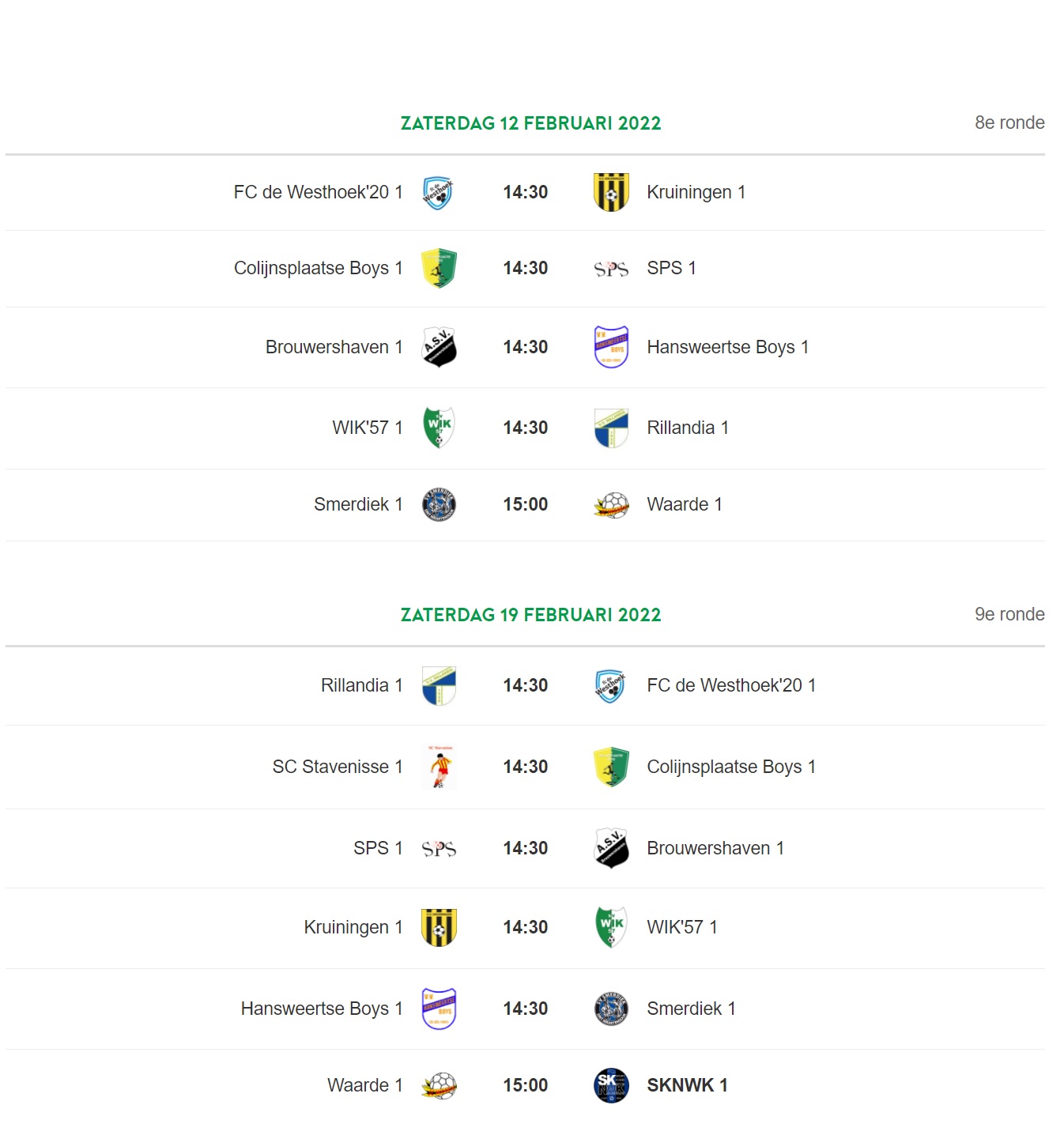The image size is (1064, 1135).
Task: Open Smerdiek 1 versus Waarde 1 15:00 match
Action: [x=525, y=504]
